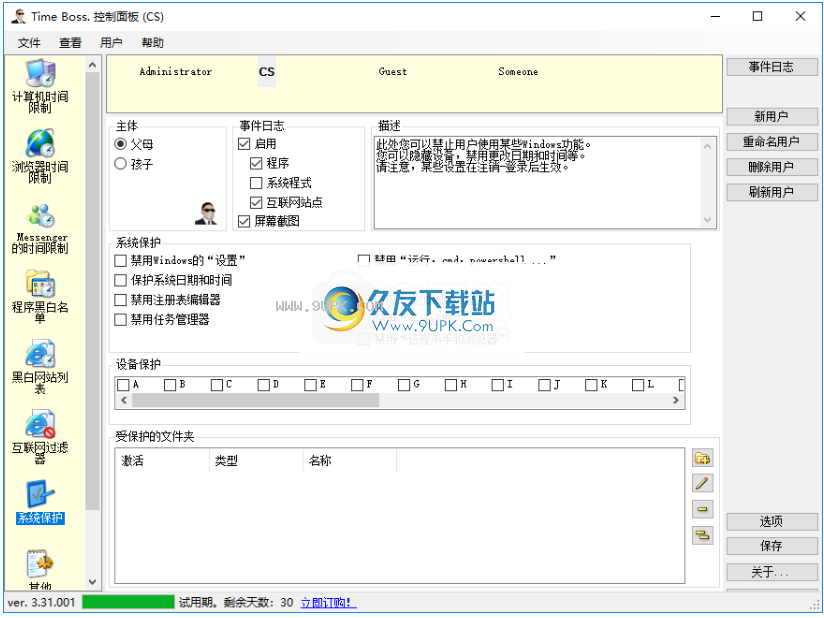Image resolution: width=824 pixels, height=618 pixels.
Task: Click the ver. 3.31.001 status text
Action: (x=42, y=603)
